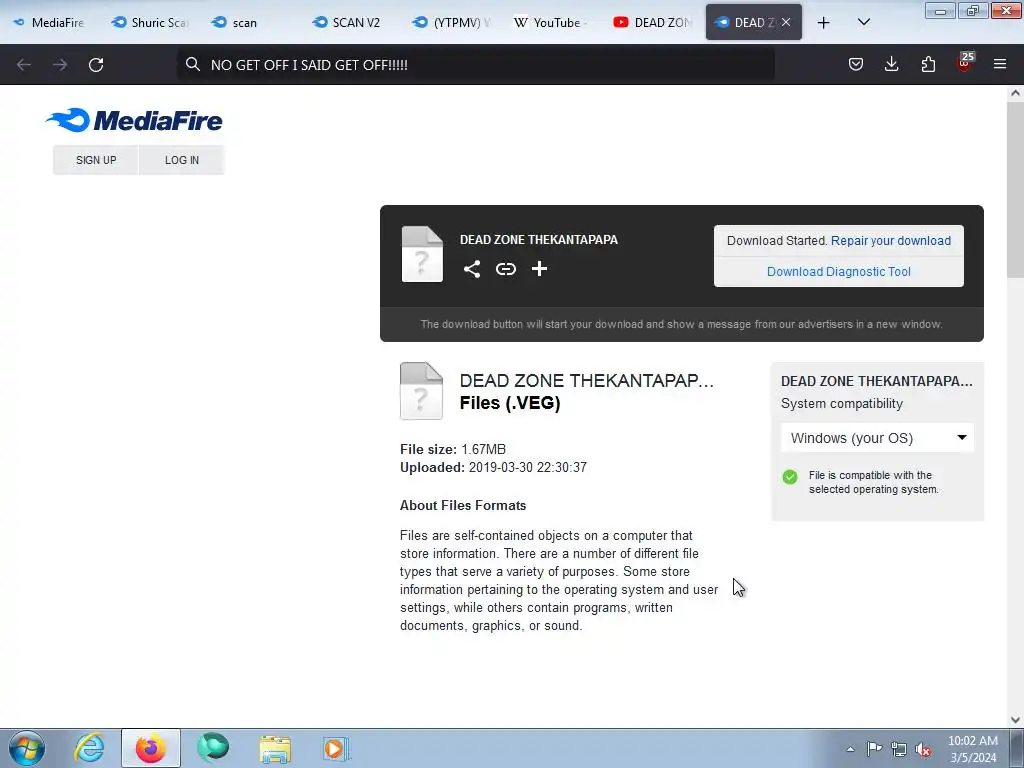This screenshot has width=1024, height=768.
Task: Switch to the YouTube Wikipedia tab
Action: 550,22
